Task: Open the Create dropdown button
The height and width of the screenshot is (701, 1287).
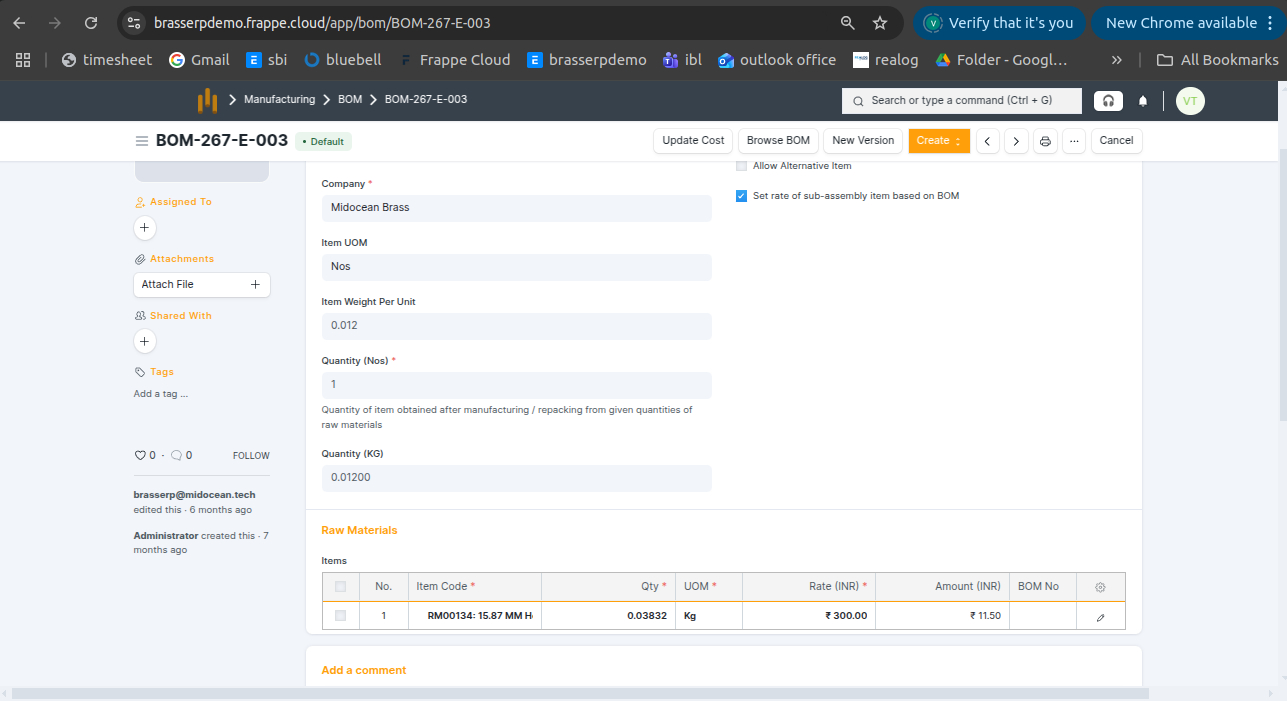Action: tap(938, 141)
